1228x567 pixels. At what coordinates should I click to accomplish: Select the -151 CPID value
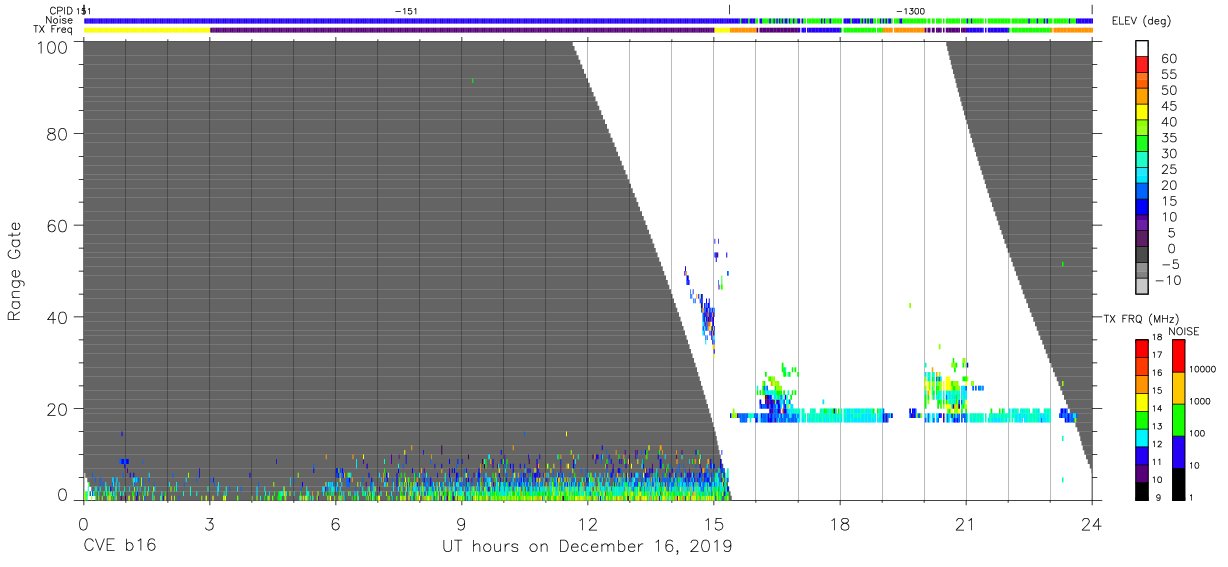coord(406,10)
